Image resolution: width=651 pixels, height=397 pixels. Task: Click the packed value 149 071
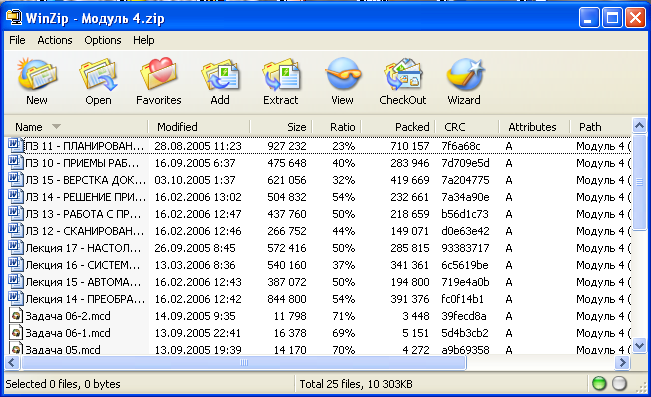(410, 231)
